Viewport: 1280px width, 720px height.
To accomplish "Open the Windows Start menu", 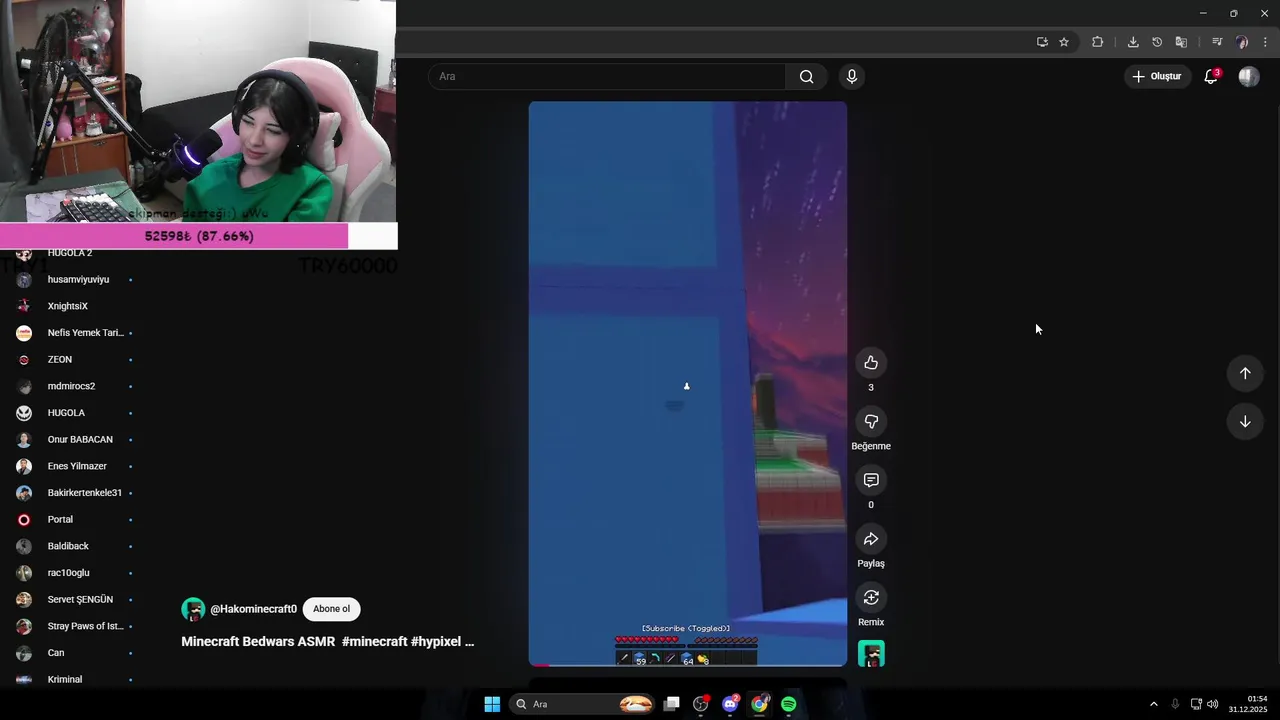I will (492, 704).
